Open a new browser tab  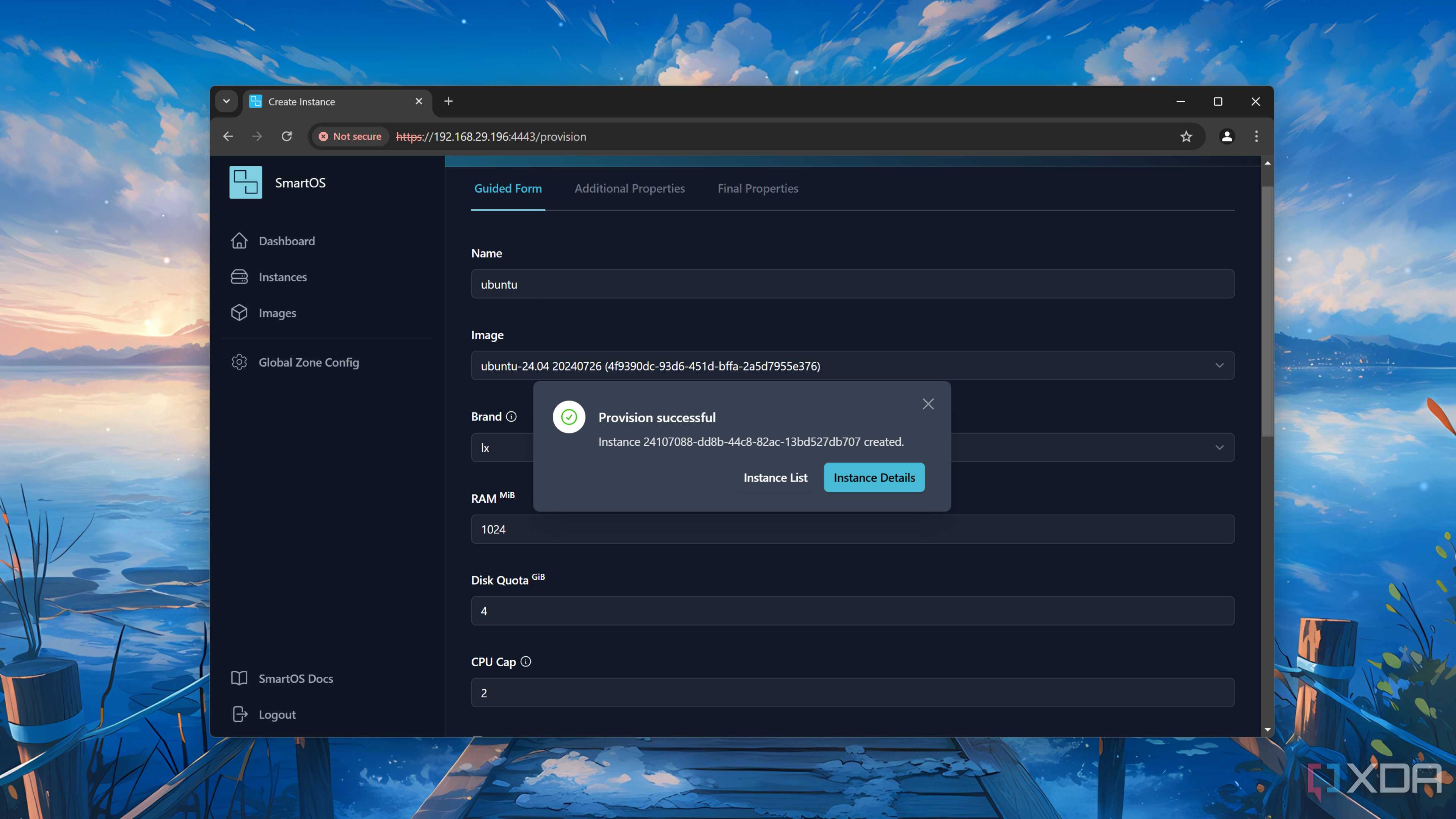(x=448, y=101)
